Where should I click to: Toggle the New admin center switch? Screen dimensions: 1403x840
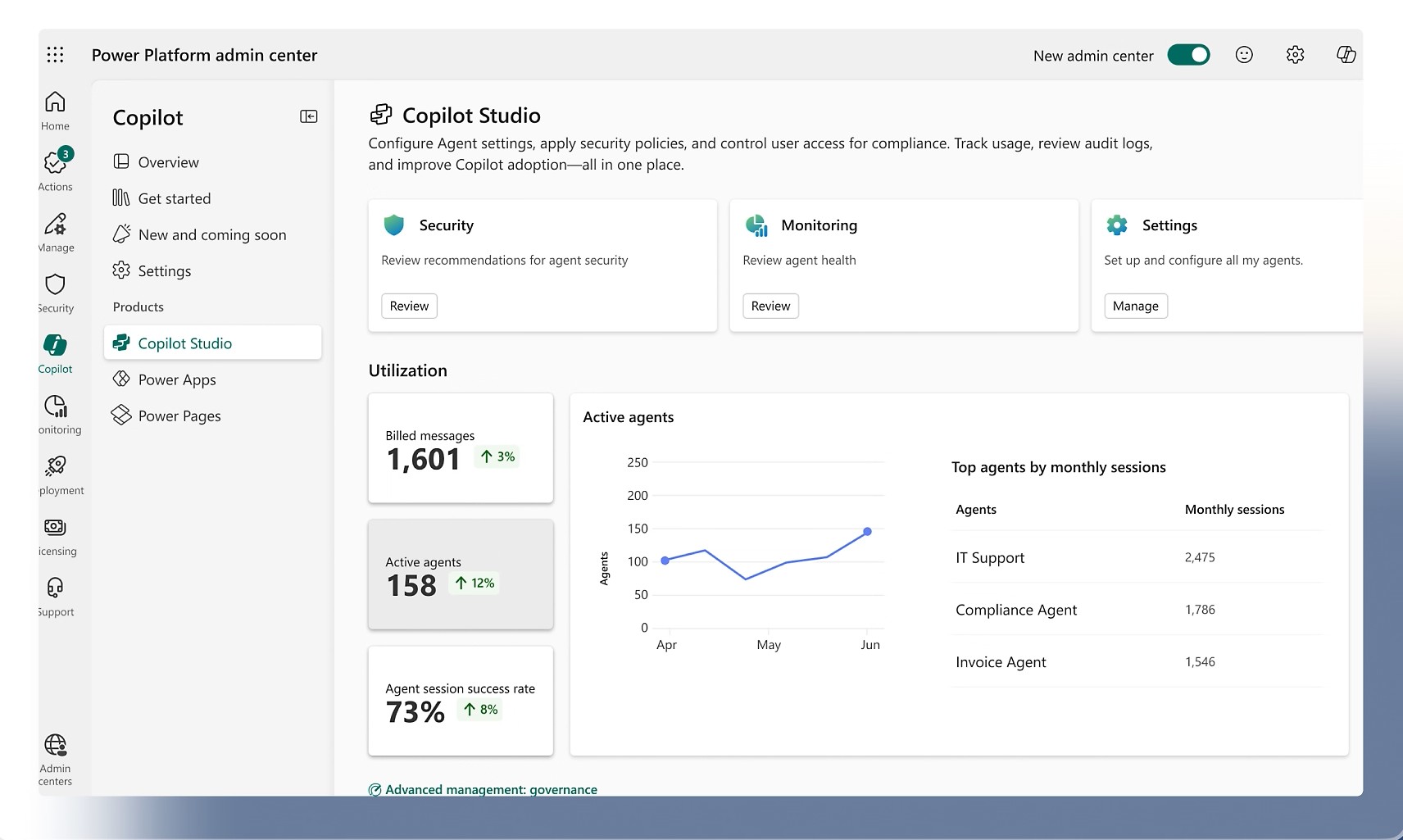1188,55
